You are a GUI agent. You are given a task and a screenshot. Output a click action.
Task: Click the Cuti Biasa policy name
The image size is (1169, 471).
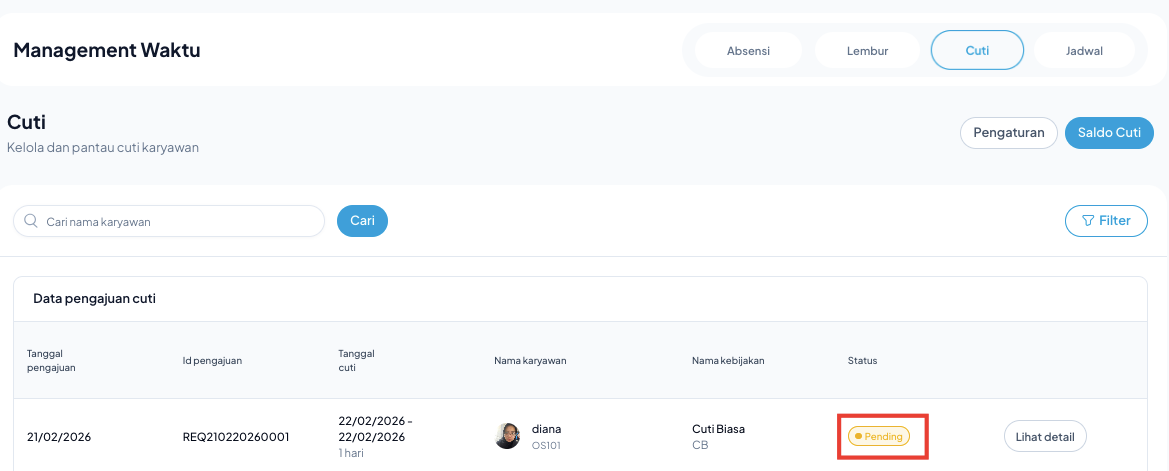click(x=718, y=429)
